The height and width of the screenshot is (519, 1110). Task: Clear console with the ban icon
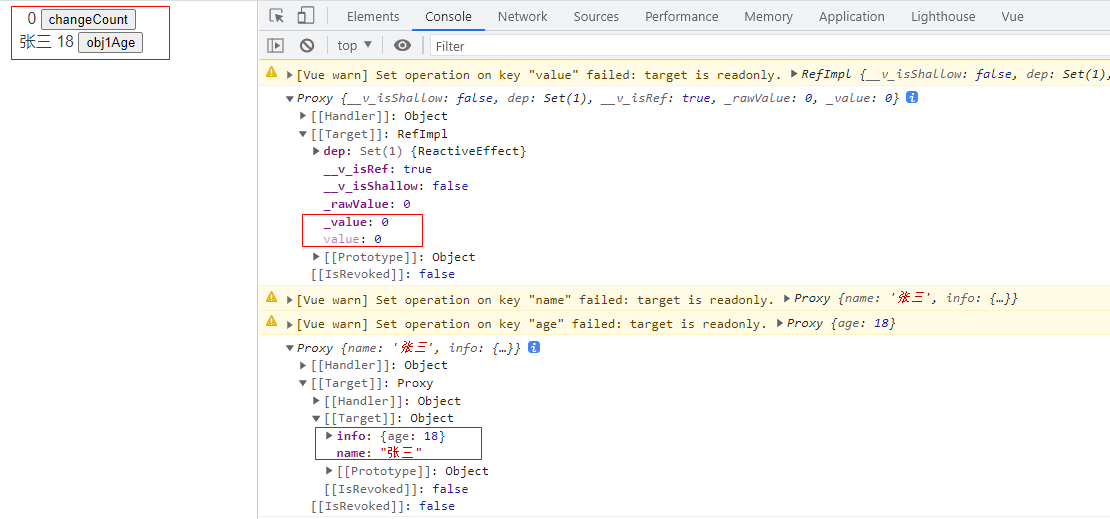(307, 46)
